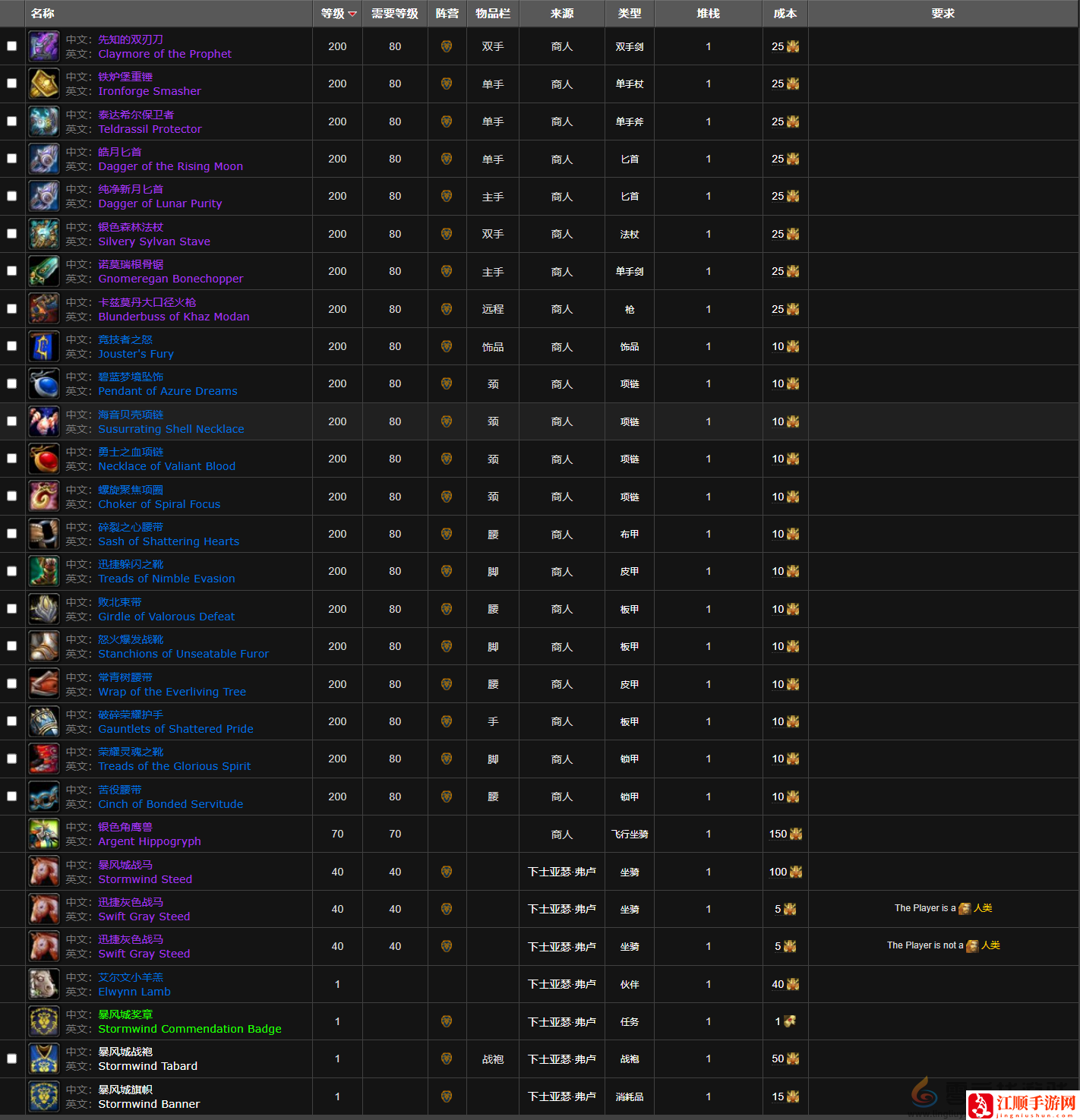
Task: Click the Girdle of Valorous Defeat icon
Action: pos(44,609)
